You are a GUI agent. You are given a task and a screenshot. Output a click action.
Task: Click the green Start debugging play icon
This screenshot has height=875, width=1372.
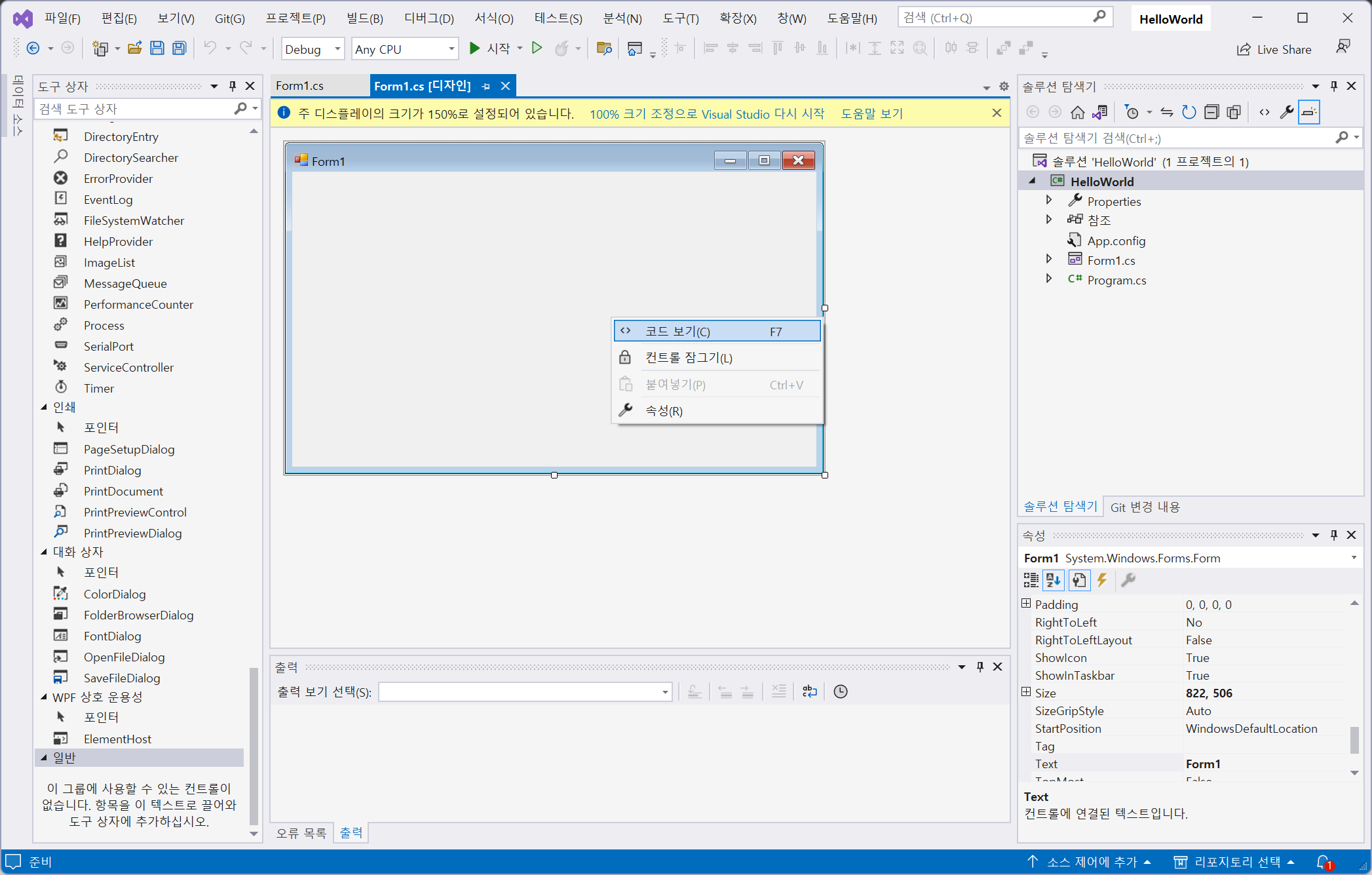point(475,48)
